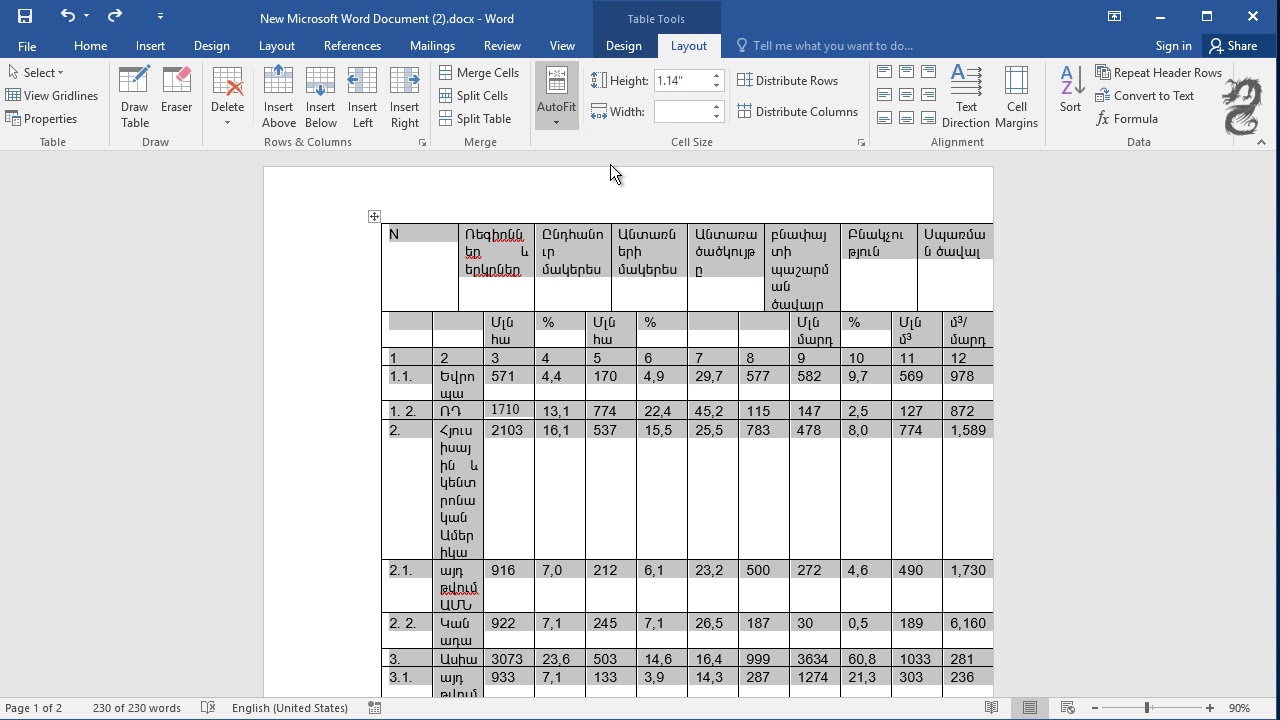Open Table Tools Design tab
Image resolution: width=1280 pixels, height=720 pixels.
(624, 46)
